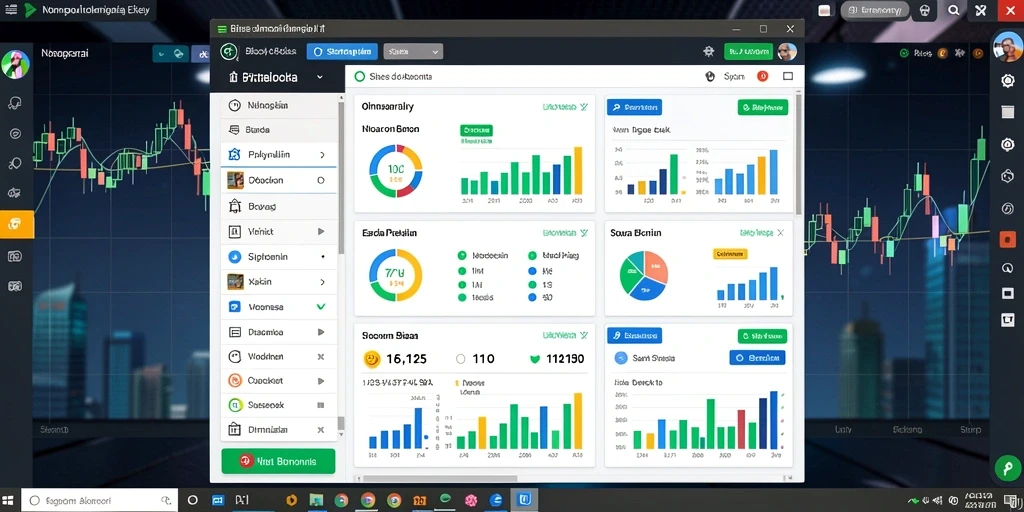Screen dimensions: 1024x512
Task: Open the user avatar in dashboard header
Action: point(788,52)
